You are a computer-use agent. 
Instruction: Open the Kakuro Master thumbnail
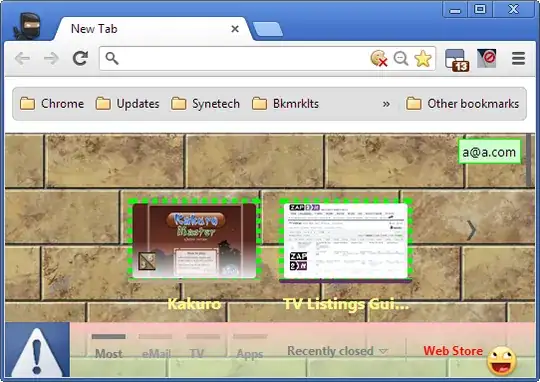pyautogui.click(x=195, y=240)
